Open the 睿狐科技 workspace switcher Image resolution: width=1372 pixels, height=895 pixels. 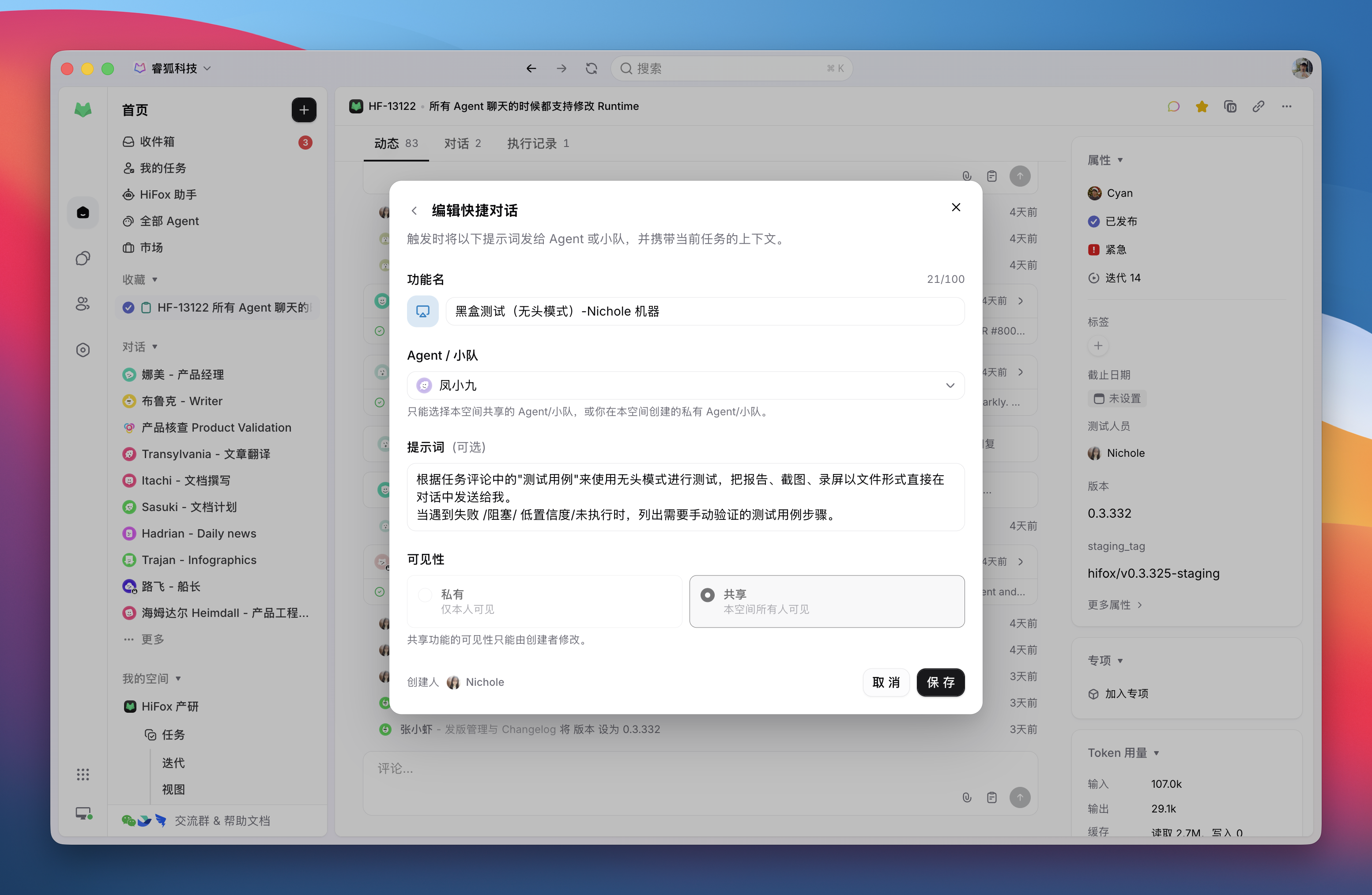(173, 68)
